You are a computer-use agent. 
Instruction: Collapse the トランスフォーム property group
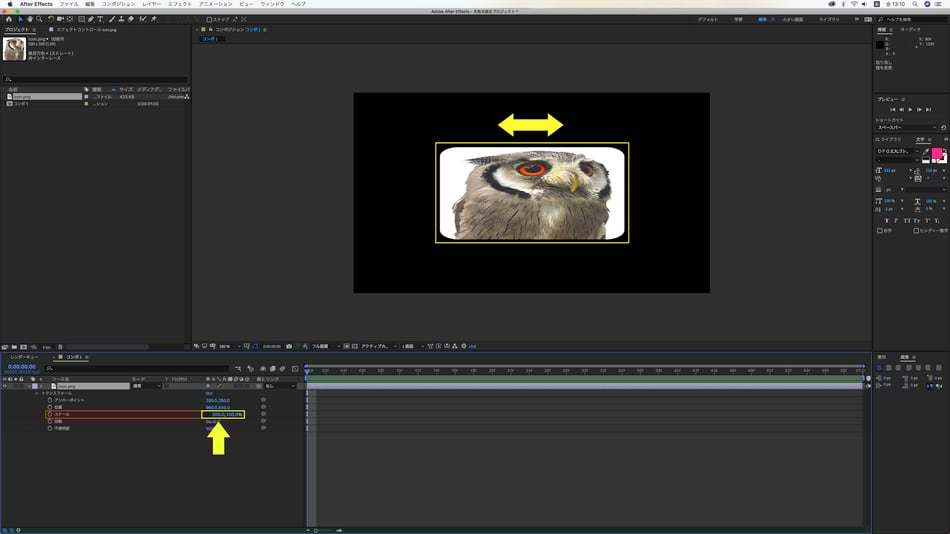[37, 393]
